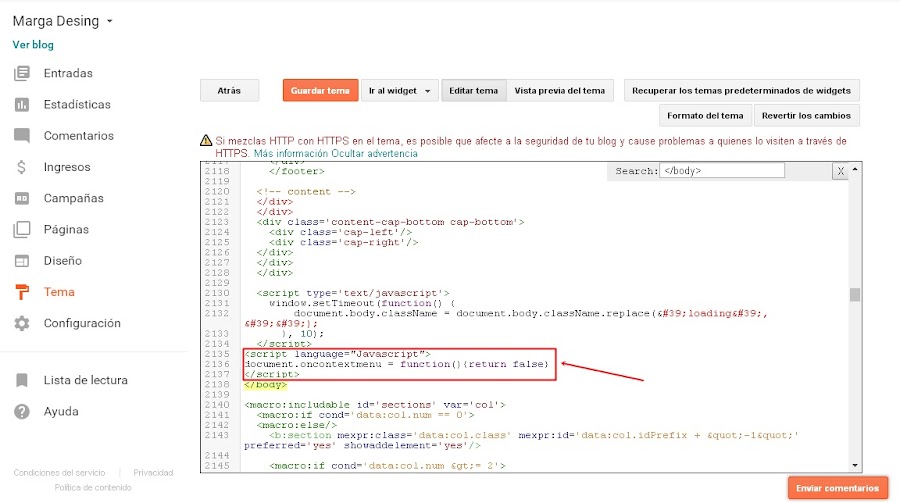Click the Configuración gear icon
The width and height of the screenshot is (900, 503).
(x=22, y=323)
